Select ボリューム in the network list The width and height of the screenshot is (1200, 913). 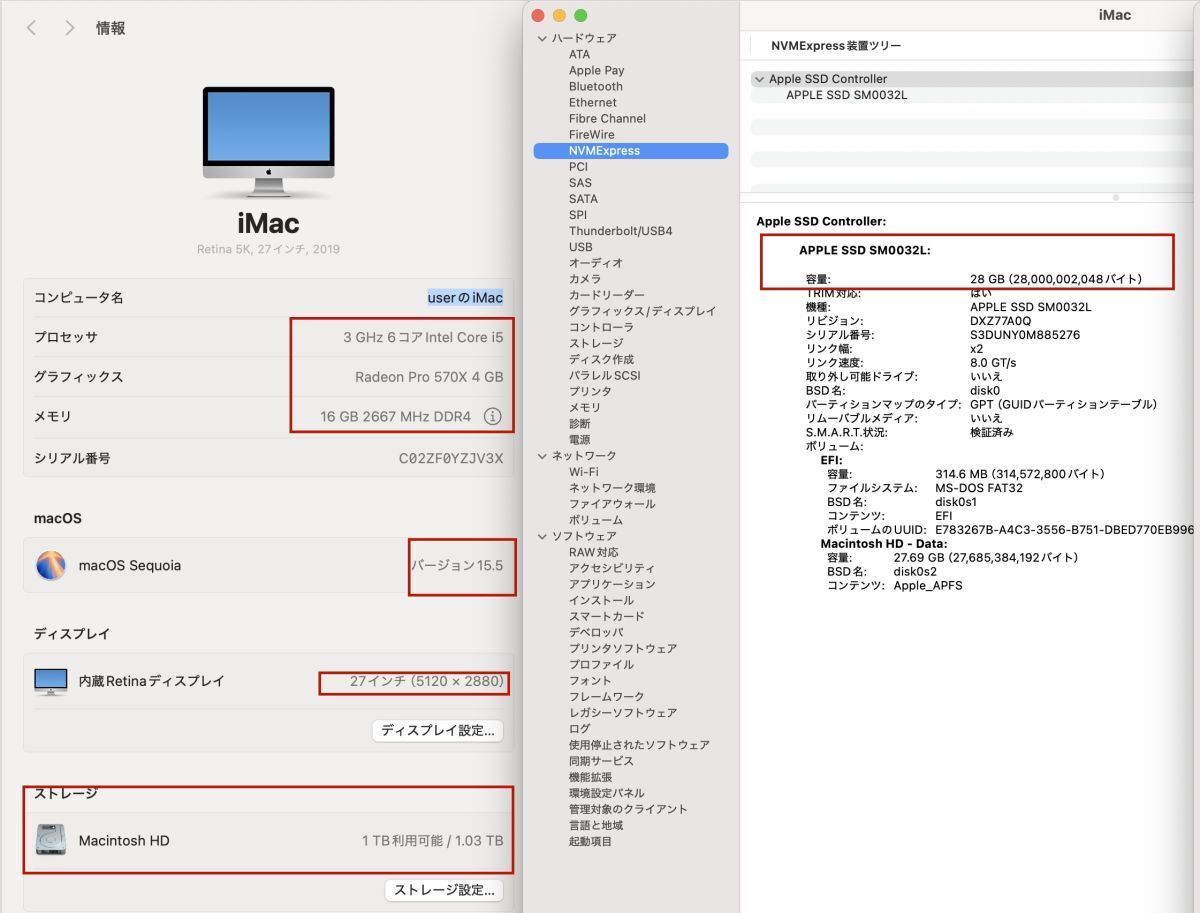pyautogui.click(x=596, y=519)
